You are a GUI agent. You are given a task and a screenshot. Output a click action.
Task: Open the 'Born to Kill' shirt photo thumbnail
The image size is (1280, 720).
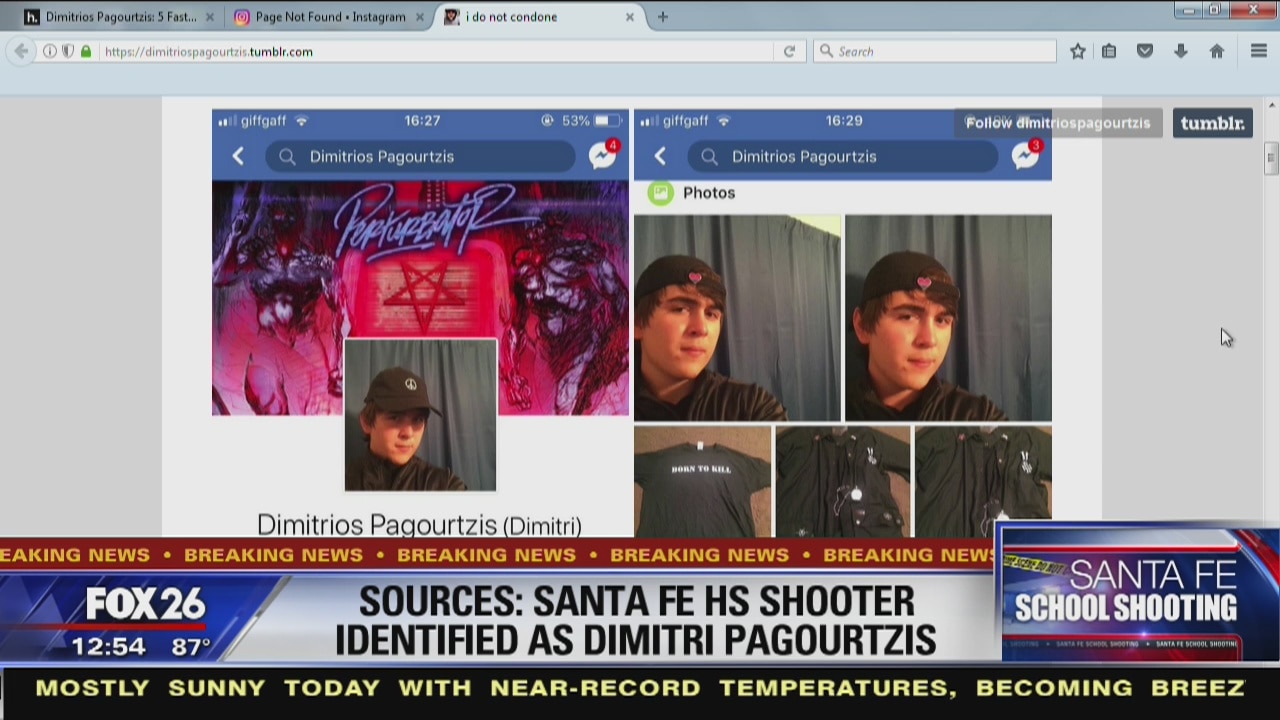click(x=702, y=481)
